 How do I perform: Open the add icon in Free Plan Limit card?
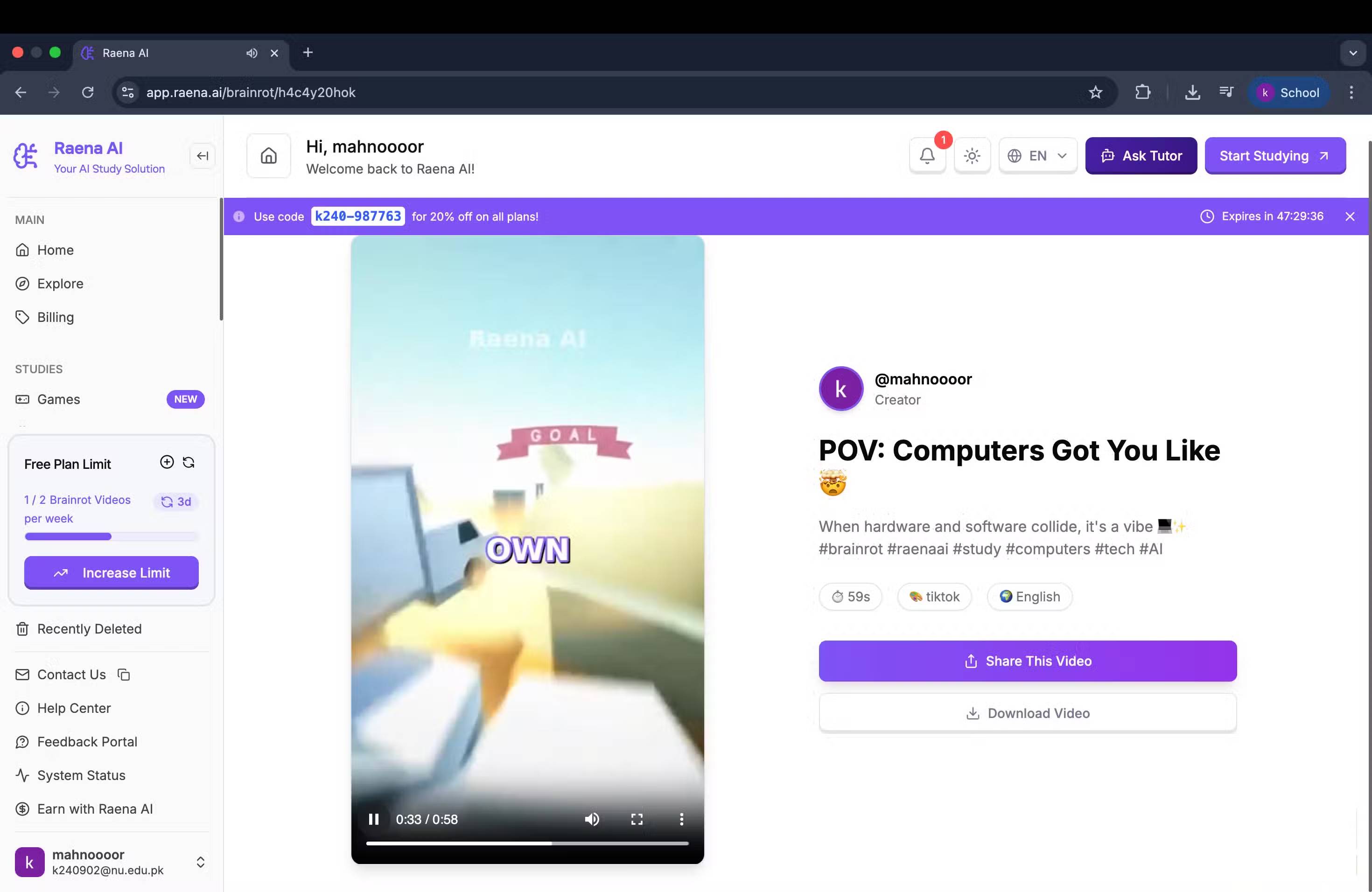167,461
